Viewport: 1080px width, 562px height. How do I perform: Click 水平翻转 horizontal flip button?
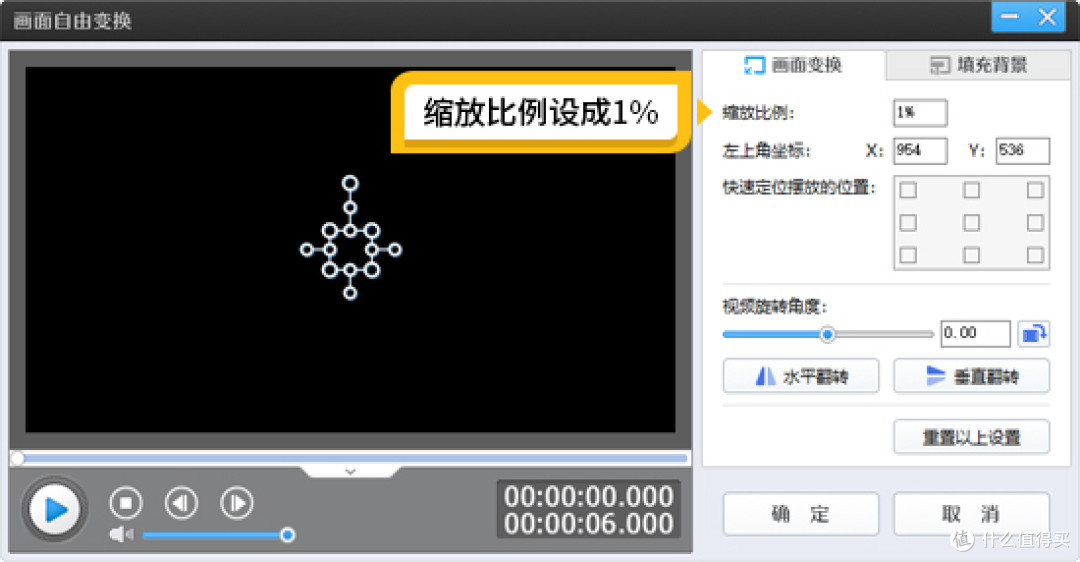[x=801, y=376]
